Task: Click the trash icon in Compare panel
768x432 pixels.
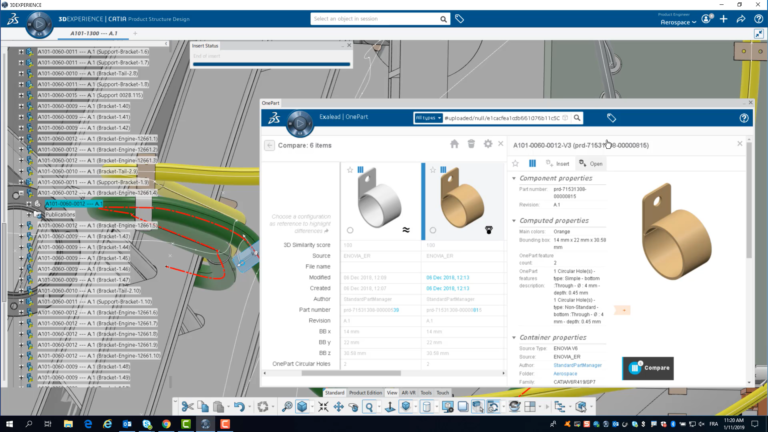Action: click(x=471, y=144)
